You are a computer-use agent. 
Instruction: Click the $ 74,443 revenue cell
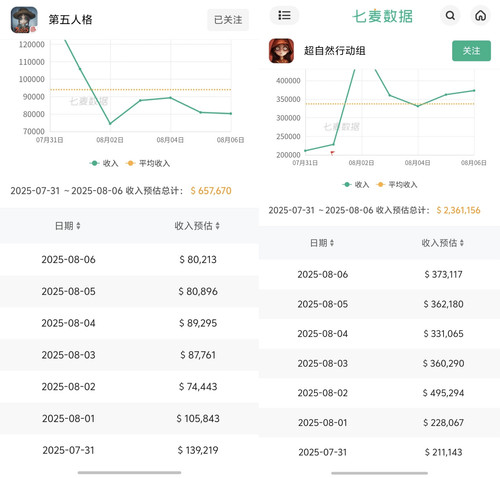(x=198, y=386)
